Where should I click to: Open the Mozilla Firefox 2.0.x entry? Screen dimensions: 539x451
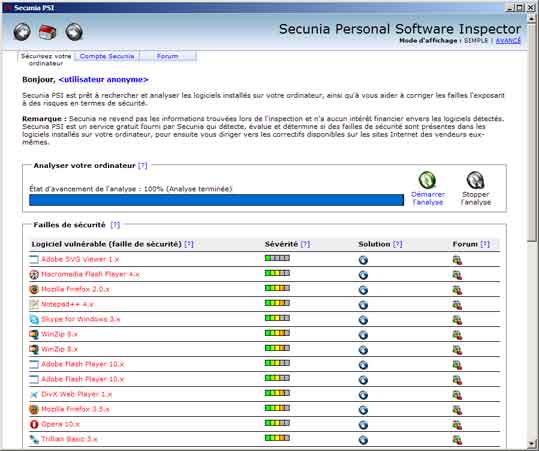75,289
